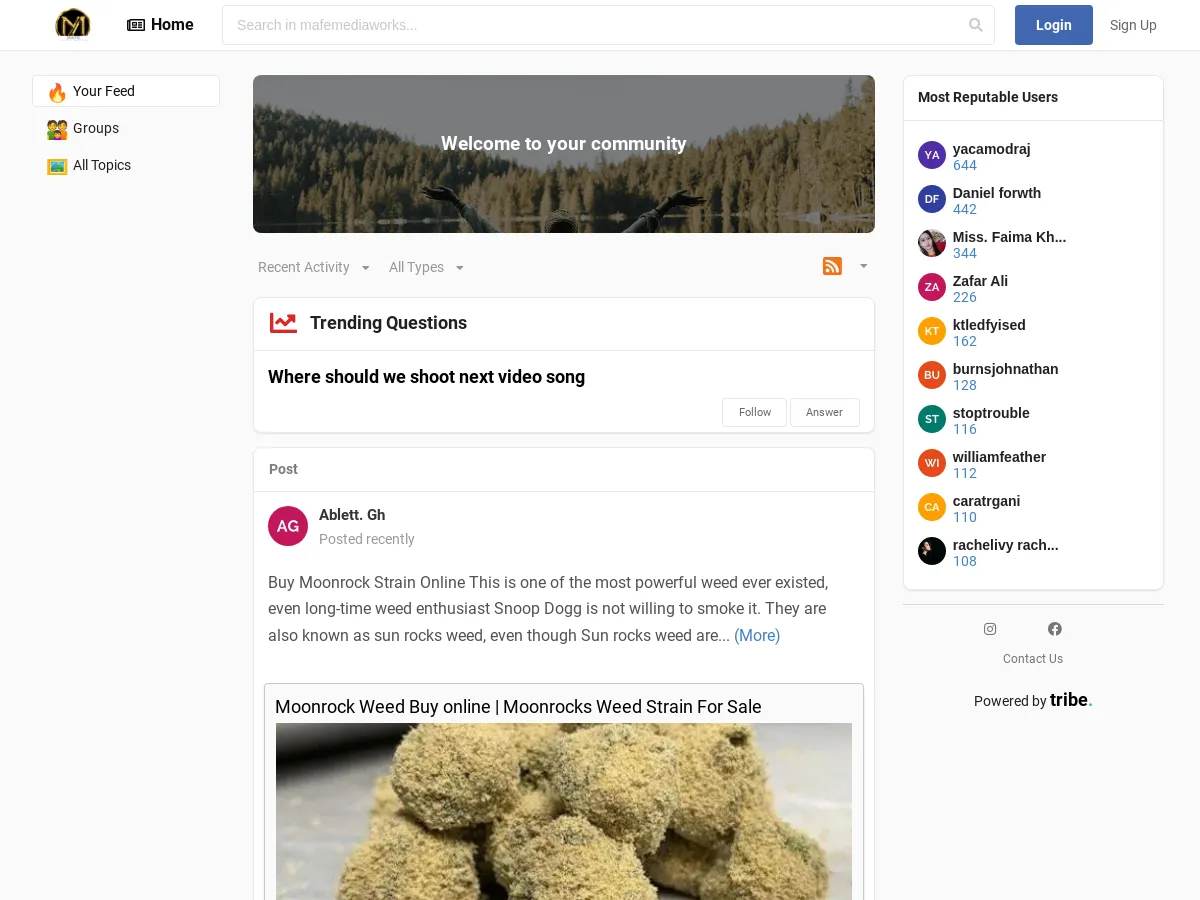The height and width of the screenshot is (900, 1200).
Task: Follow the trending video song question
Action: tap(754, 412)
